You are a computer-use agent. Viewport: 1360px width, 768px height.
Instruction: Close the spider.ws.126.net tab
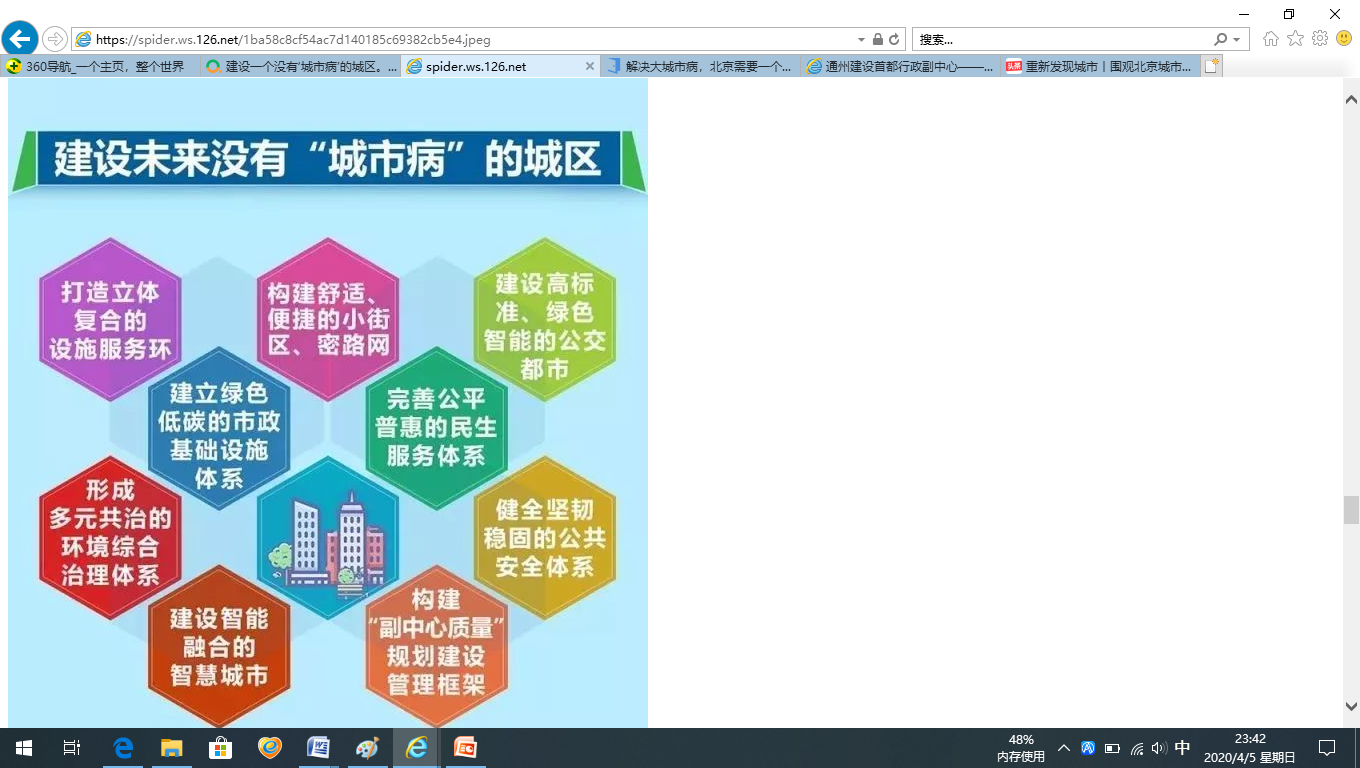click(589, 66)
